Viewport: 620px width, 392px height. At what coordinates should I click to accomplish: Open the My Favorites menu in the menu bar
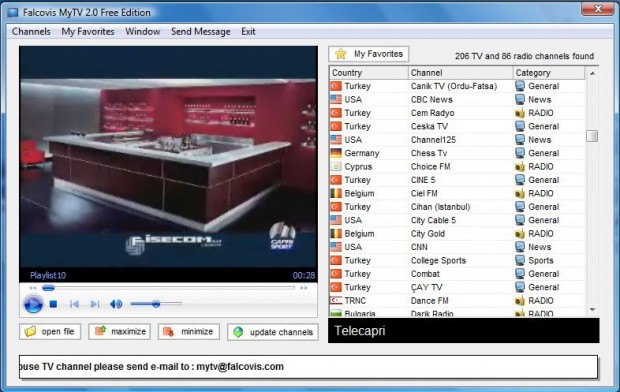coord(88,32)
